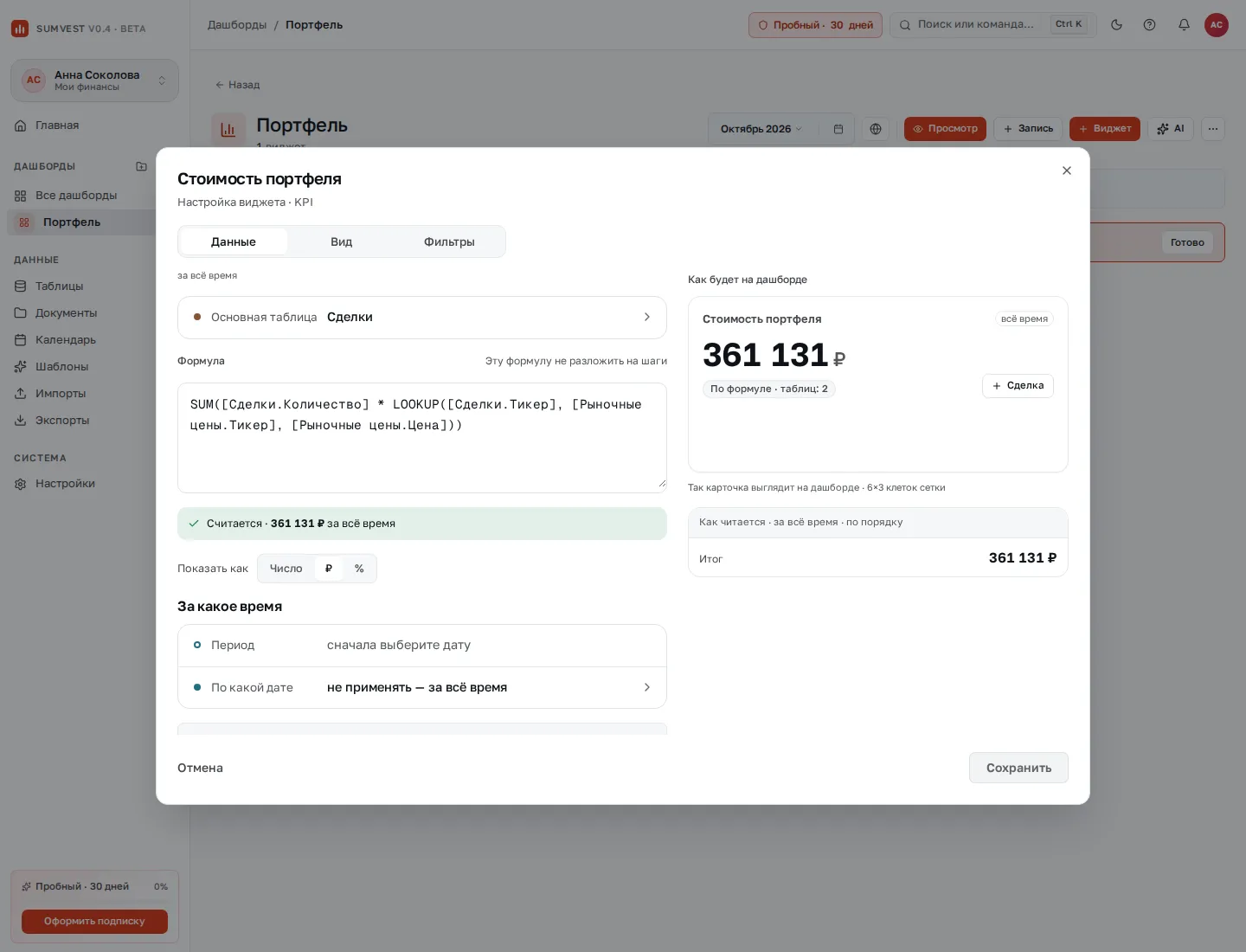This screenshot has width=1246, height=952.
Task: Click the Пробный 30 дней badge in top bar
Action: 815,25
